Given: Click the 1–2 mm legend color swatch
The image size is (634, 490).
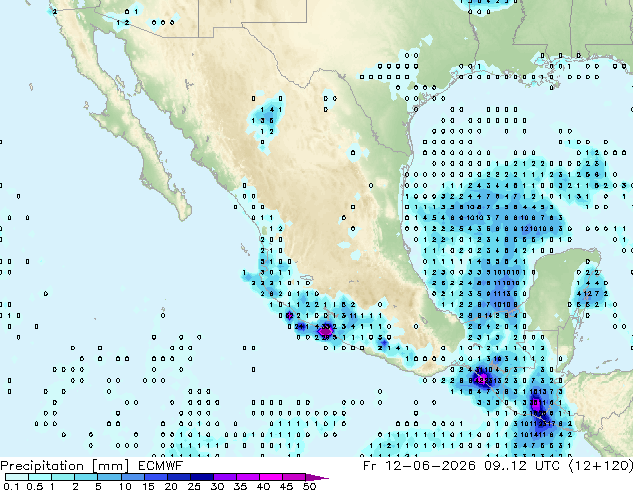Looking at the screenshot, I should [x=63, y=477].
